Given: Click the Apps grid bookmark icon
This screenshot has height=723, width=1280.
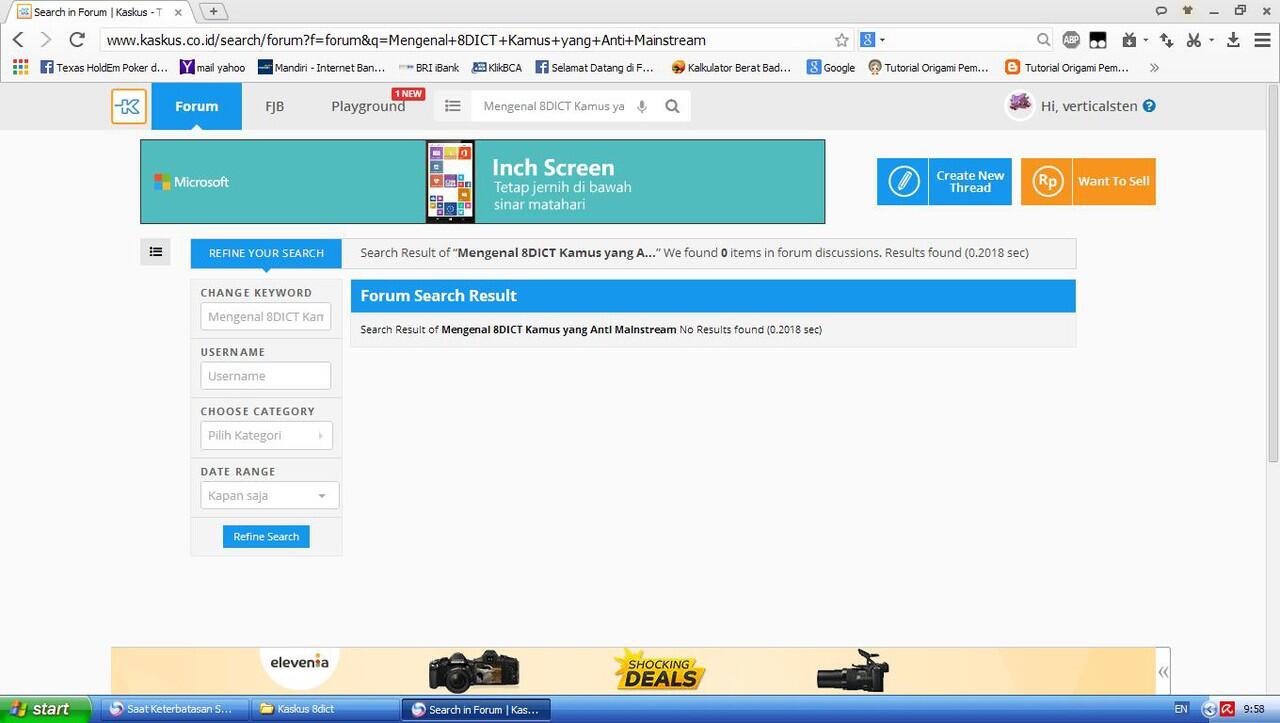Looking at the screenshot, I should click(20, 67).
